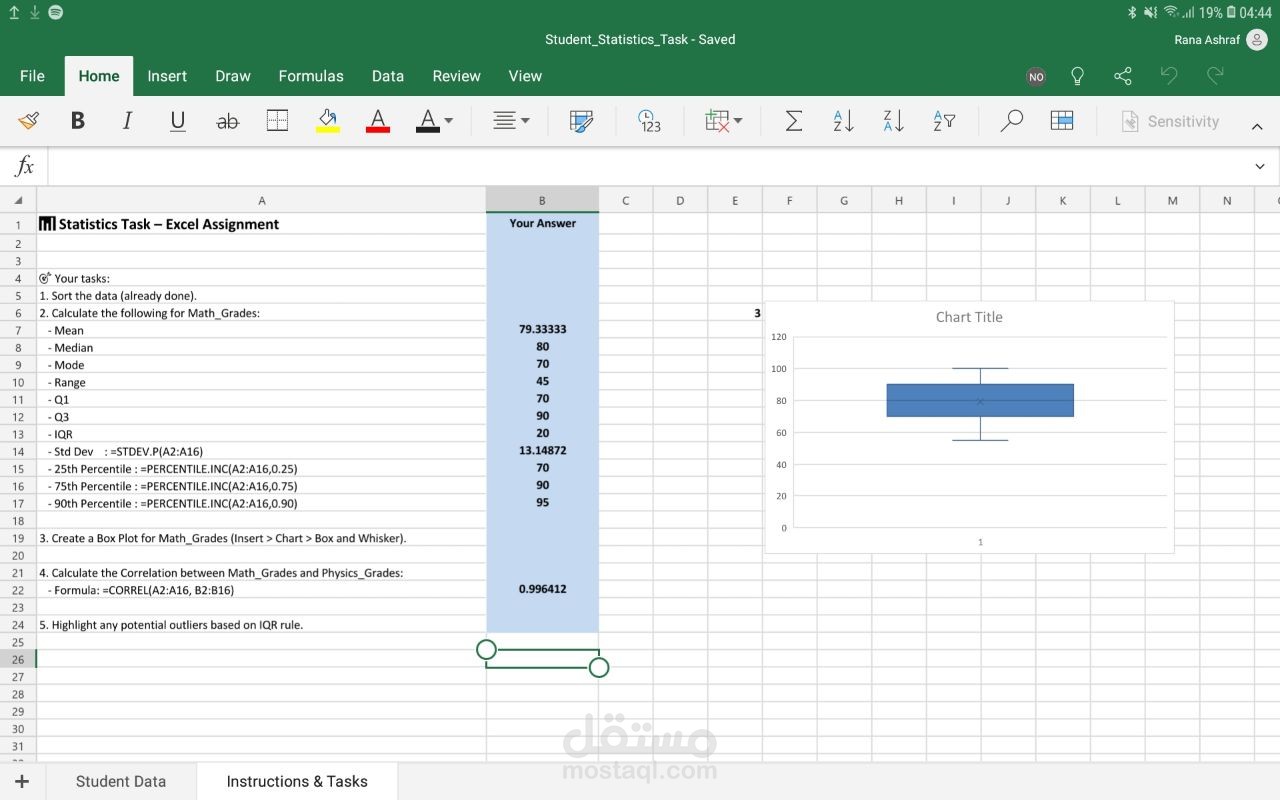Toggle Bold formatting

coord(77,121)
